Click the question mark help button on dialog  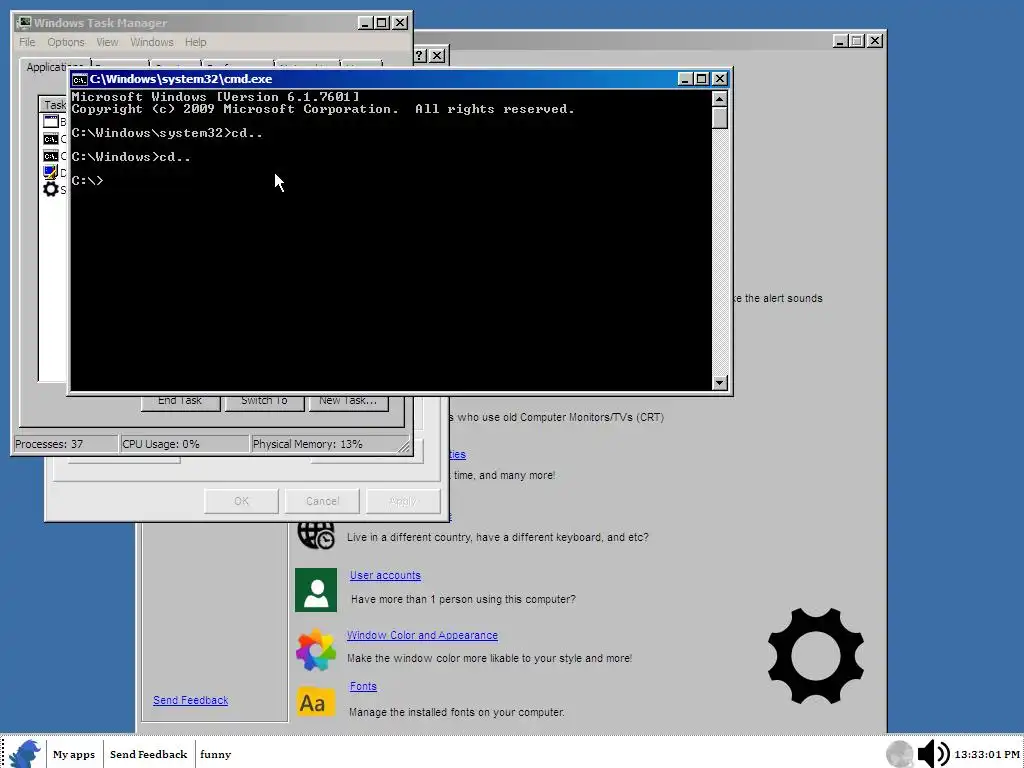pos(420,56)
